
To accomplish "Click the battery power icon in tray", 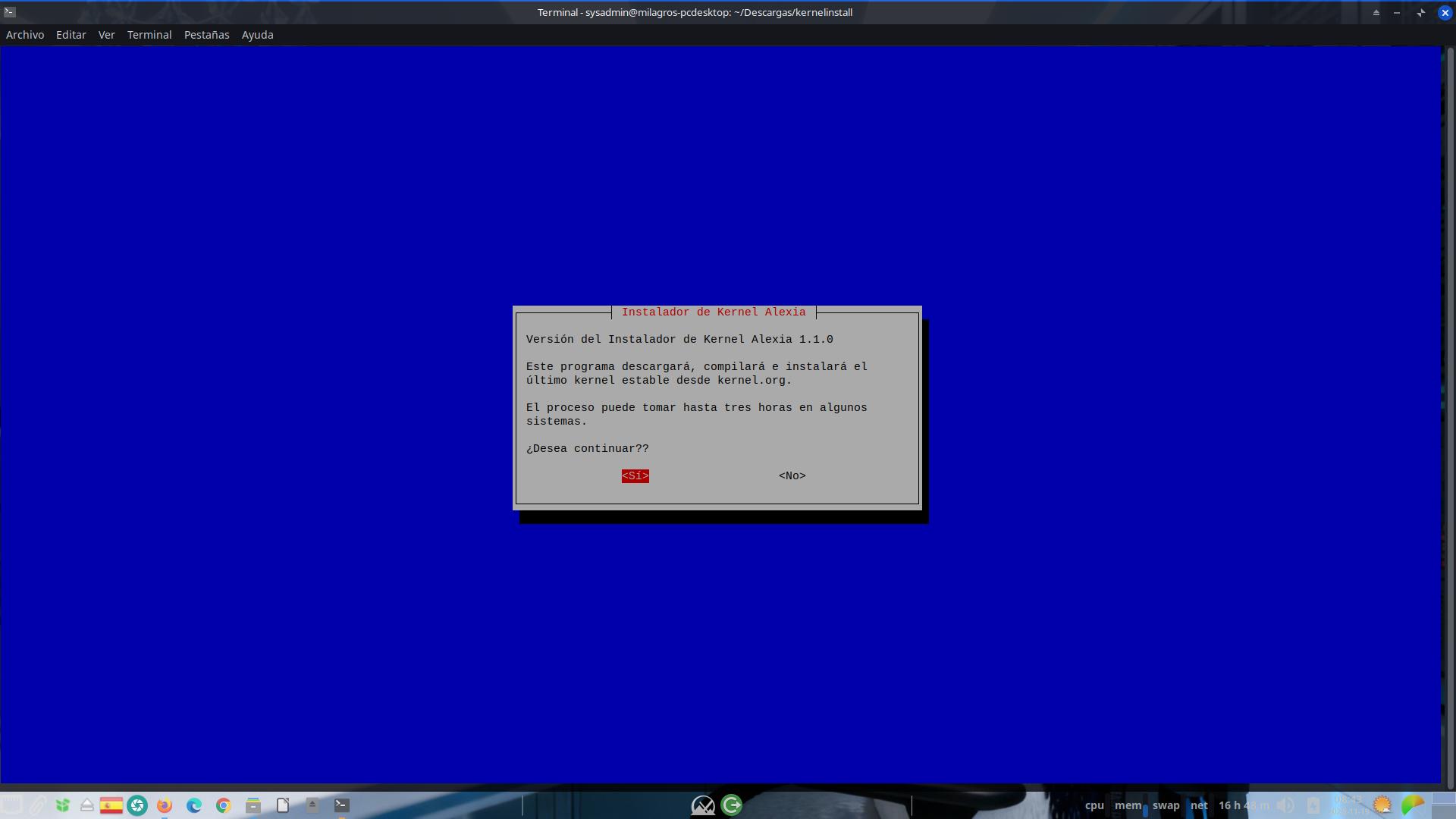I will click(x=1313, y=805).
